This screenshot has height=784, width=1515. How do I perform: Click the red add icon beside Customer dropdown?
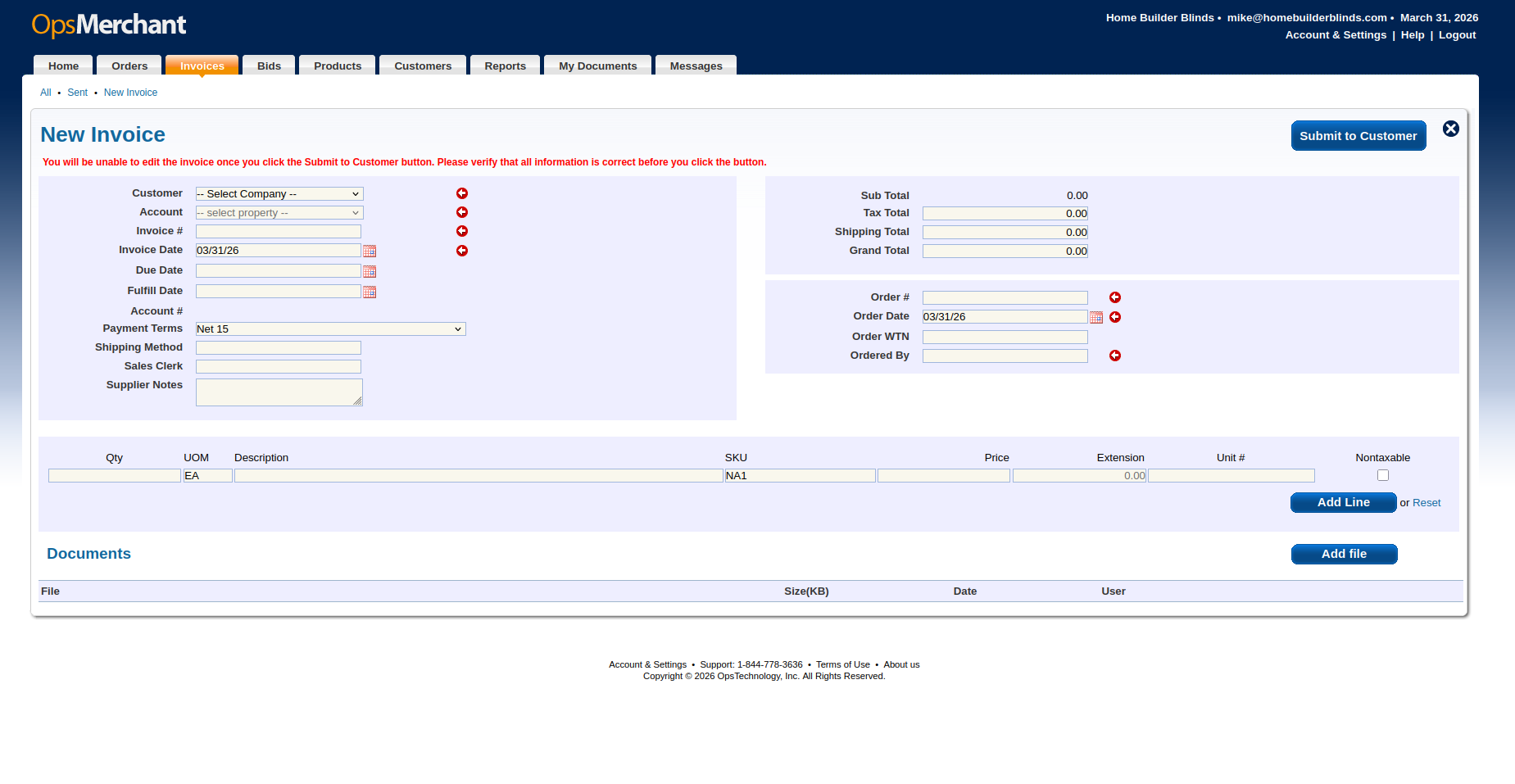[462, 193]
